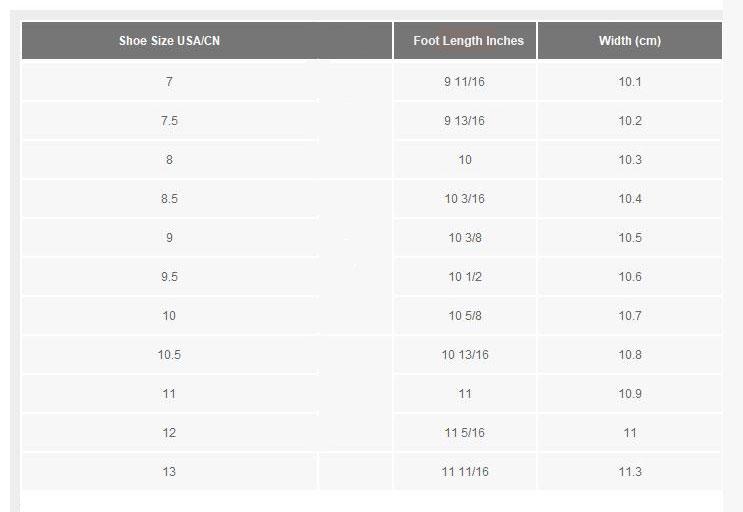Viewport: 743px width, 512px height.
Task: Click the 9 13/16 foot length cell
Action: click(464, 121)
